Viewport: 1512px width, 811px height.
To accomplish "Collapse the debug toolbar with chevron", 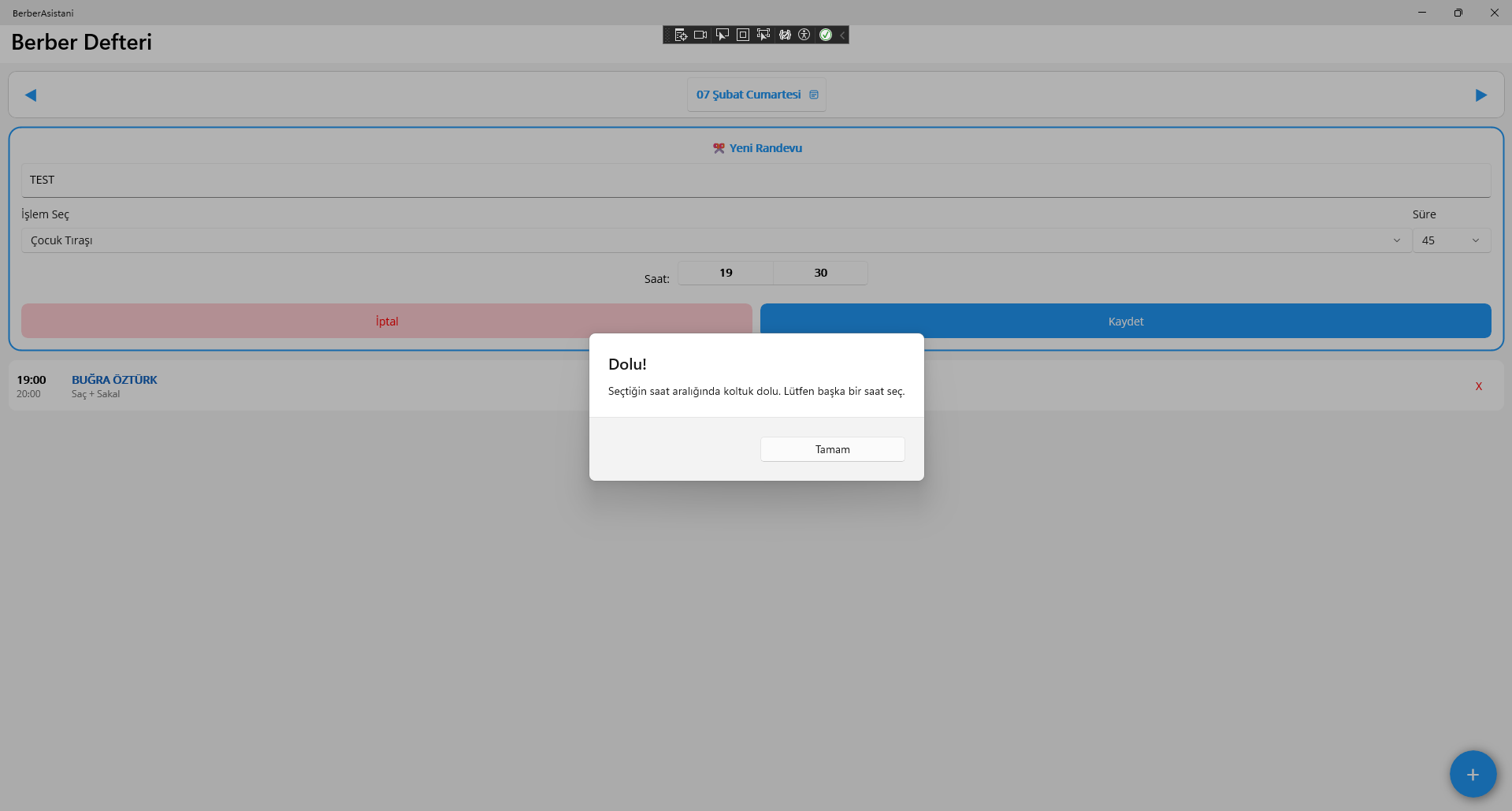I will (x=842, y=35).
